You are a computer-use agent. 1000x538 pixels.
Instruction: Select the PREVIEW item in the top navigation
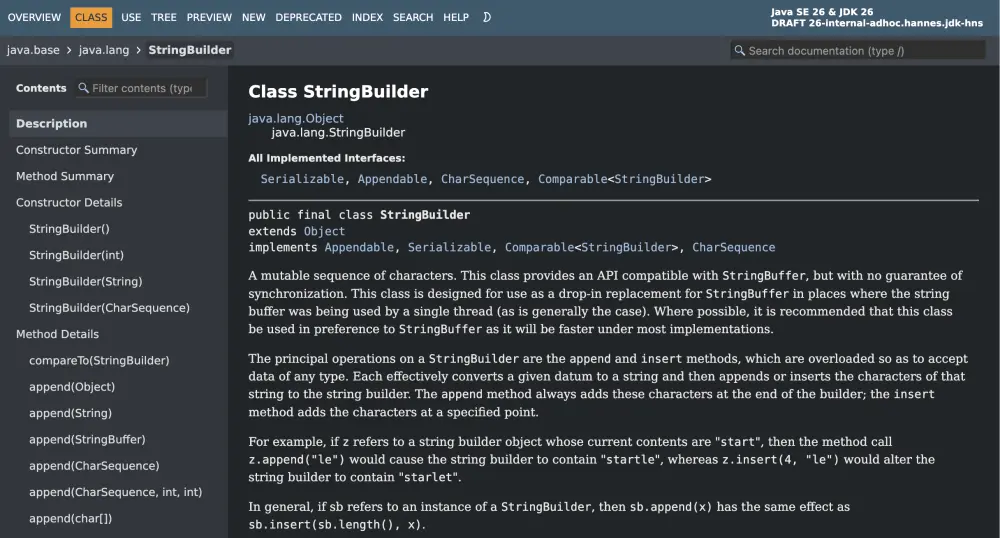tap(209, 17)
